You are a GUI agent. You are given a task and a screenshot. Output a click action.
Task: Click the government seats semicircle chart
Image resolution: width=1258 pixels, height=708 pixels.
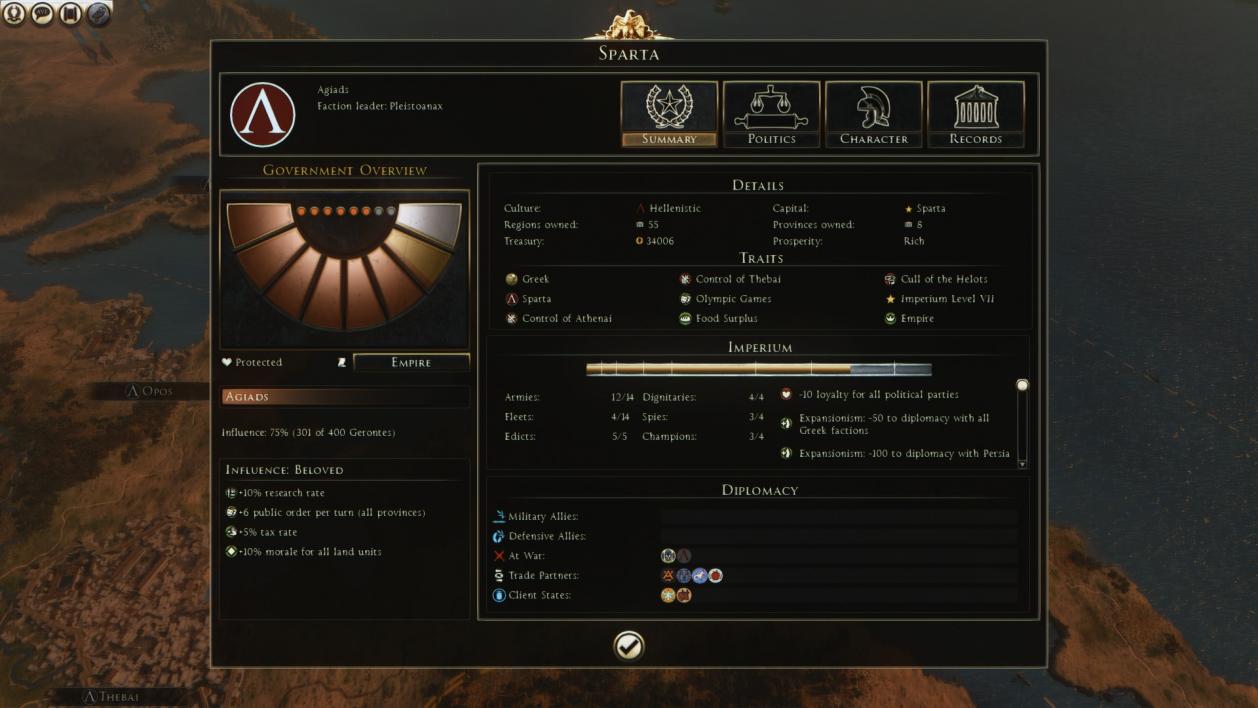coord(344,265)
